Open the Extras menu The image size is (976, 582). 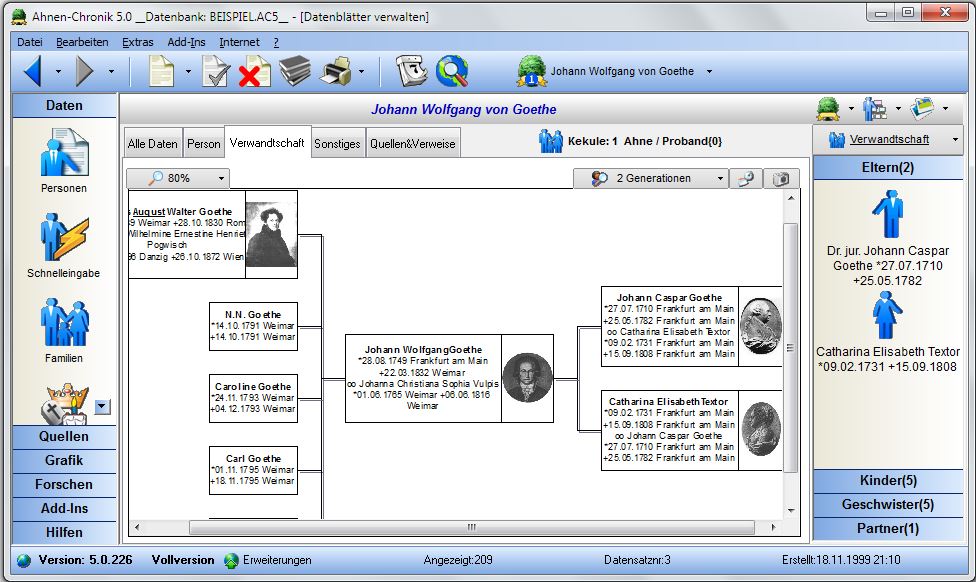(138, 42)
